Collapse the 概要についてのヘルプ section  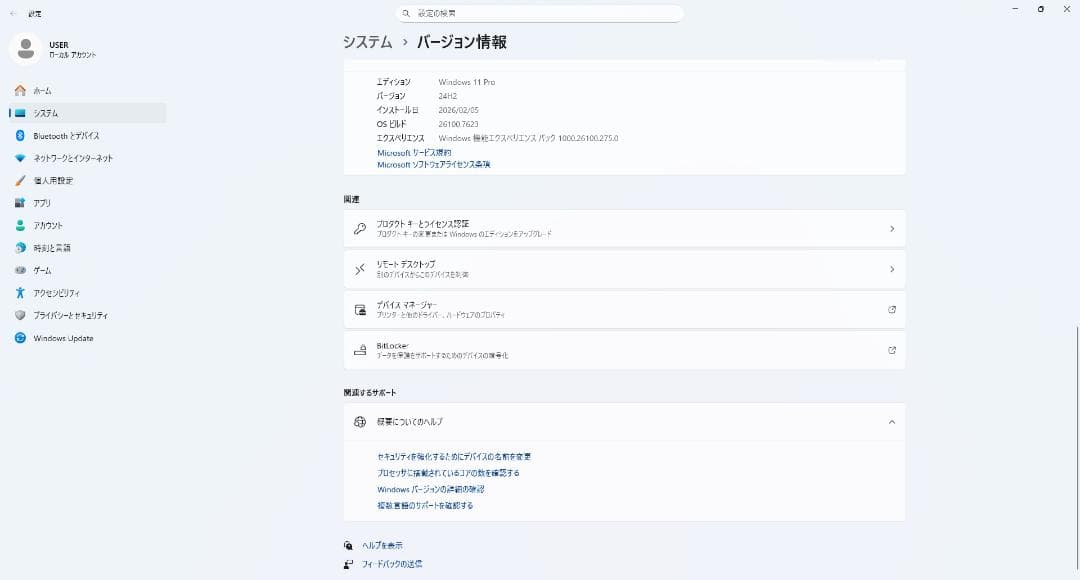click(891, 422)
